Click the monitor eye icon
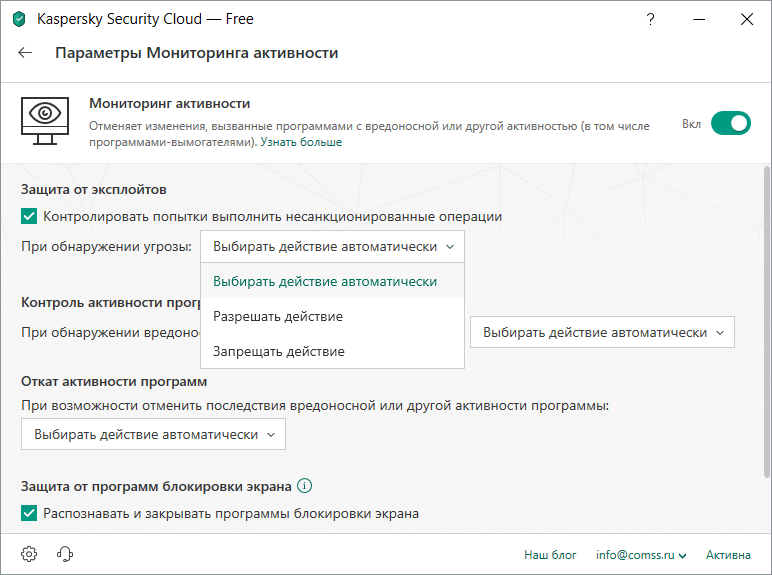 tap(45, 121)
